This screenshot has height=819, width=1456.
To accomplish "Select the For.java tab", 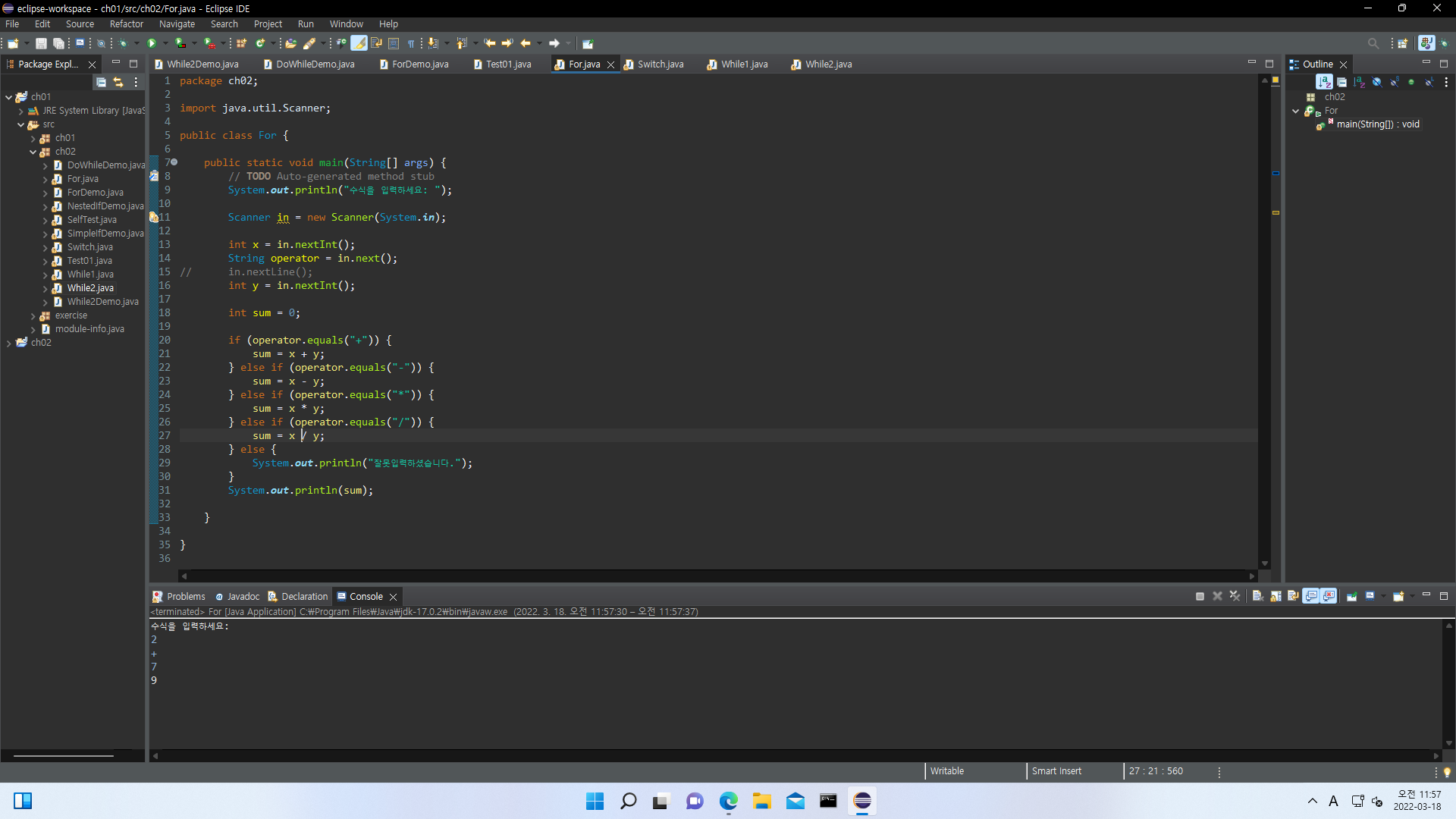I will pyautogui.click(x=584, y=63).
